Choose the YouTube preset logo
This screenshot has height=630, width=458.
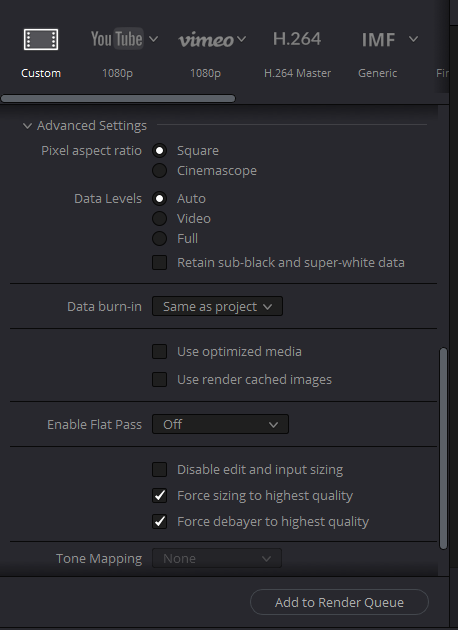117,39
